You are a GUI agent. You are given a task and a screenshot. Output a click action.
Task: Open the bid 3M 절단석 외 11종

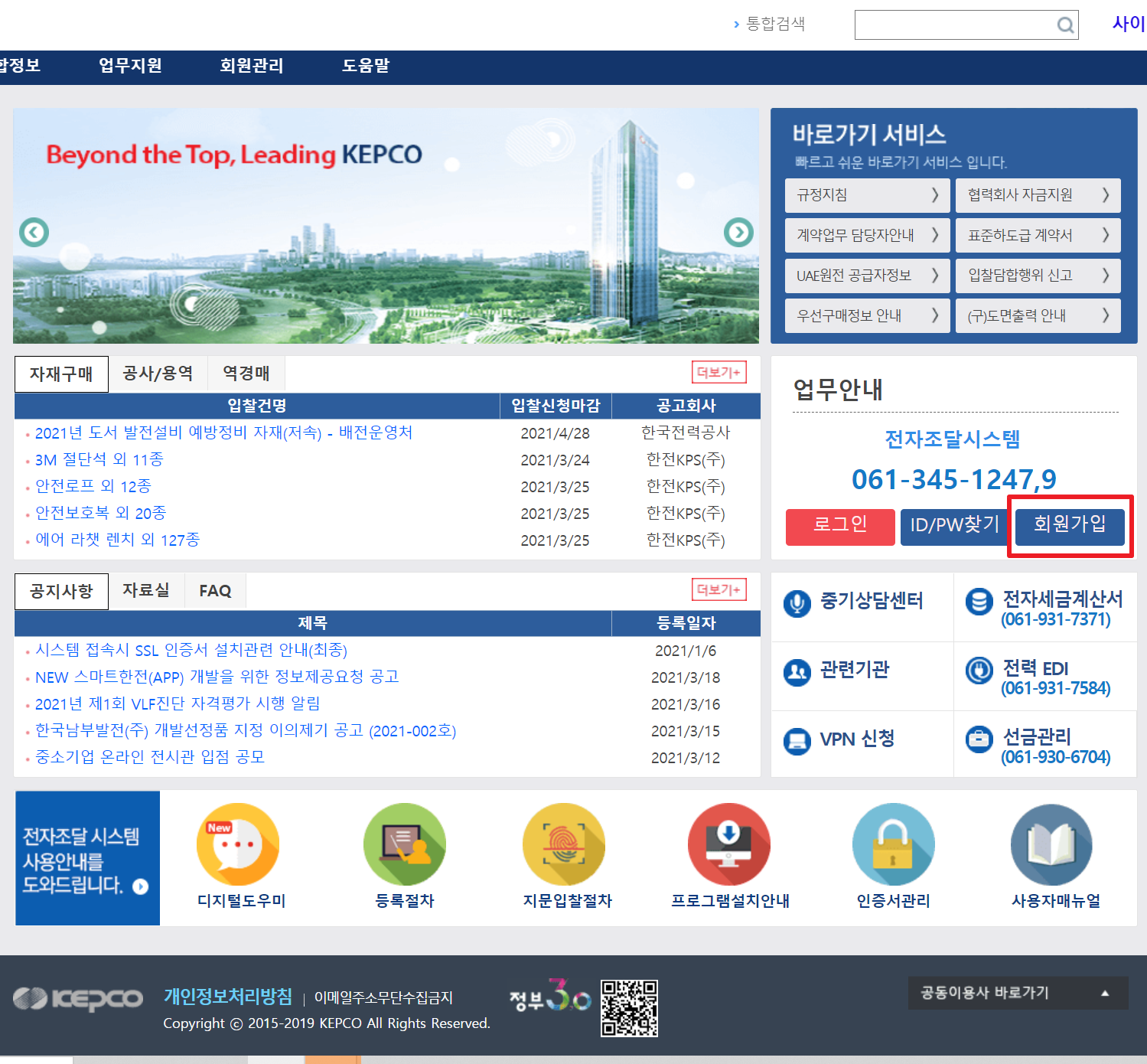pyautogui.click(x=99, y=460)
